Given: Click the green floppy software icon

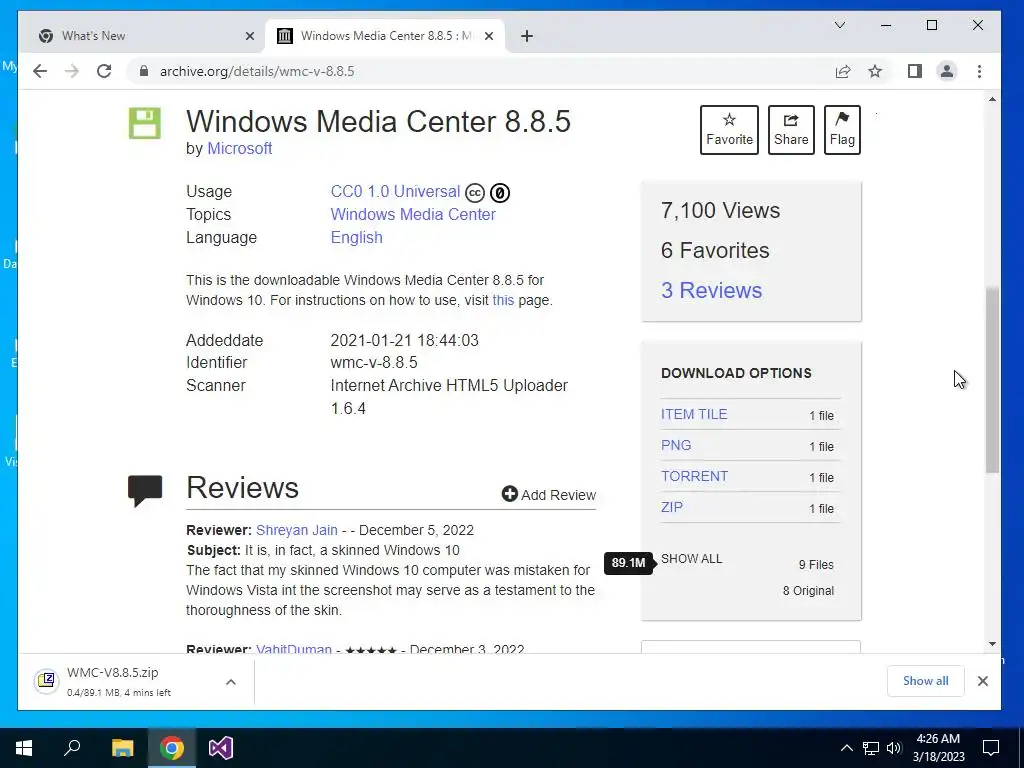Looking at the screenshot, I should 144,123.
